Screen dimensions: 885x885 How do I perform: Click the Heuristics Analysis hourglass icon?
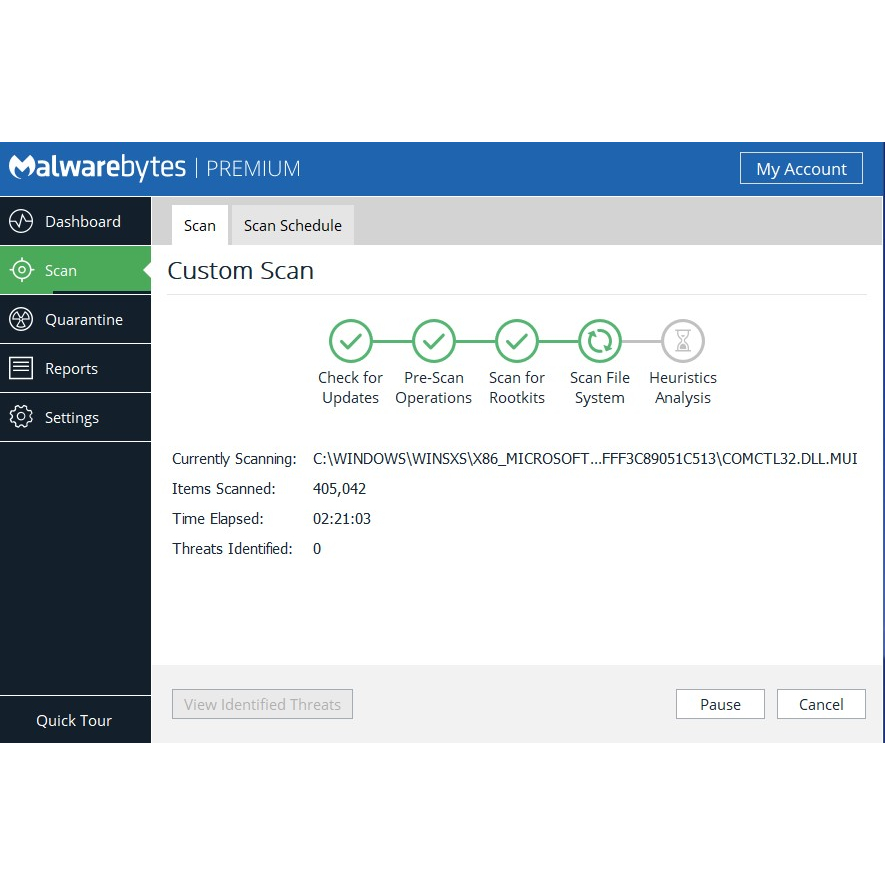click(x=683, y=341)
